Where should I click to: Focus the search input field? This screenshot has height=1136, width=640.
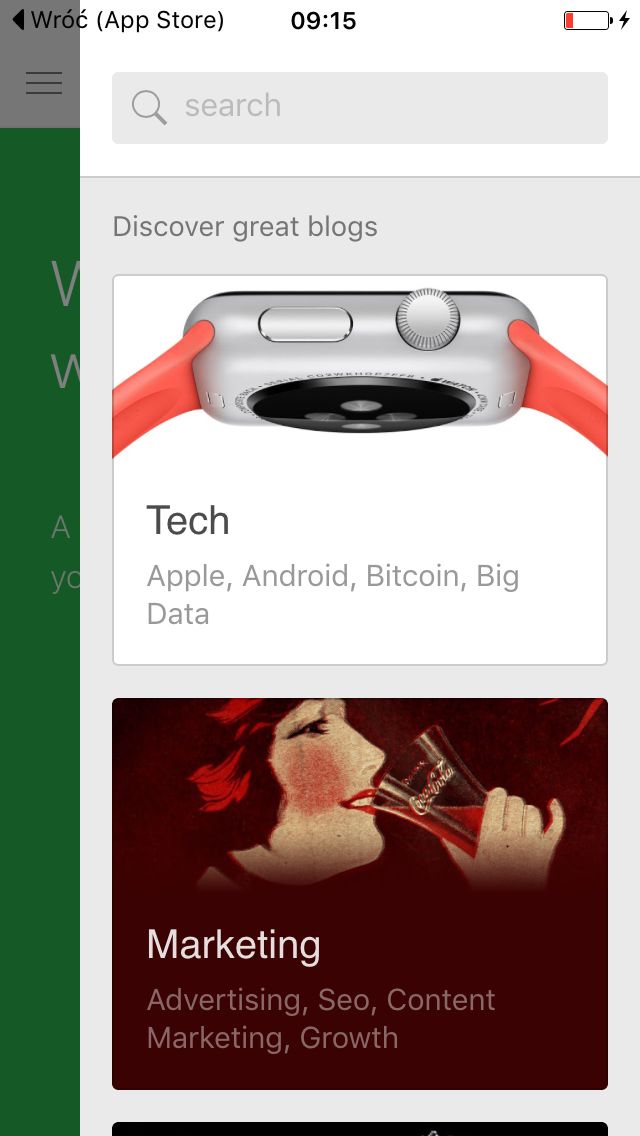pyautogui.click(x=360, y=107)
